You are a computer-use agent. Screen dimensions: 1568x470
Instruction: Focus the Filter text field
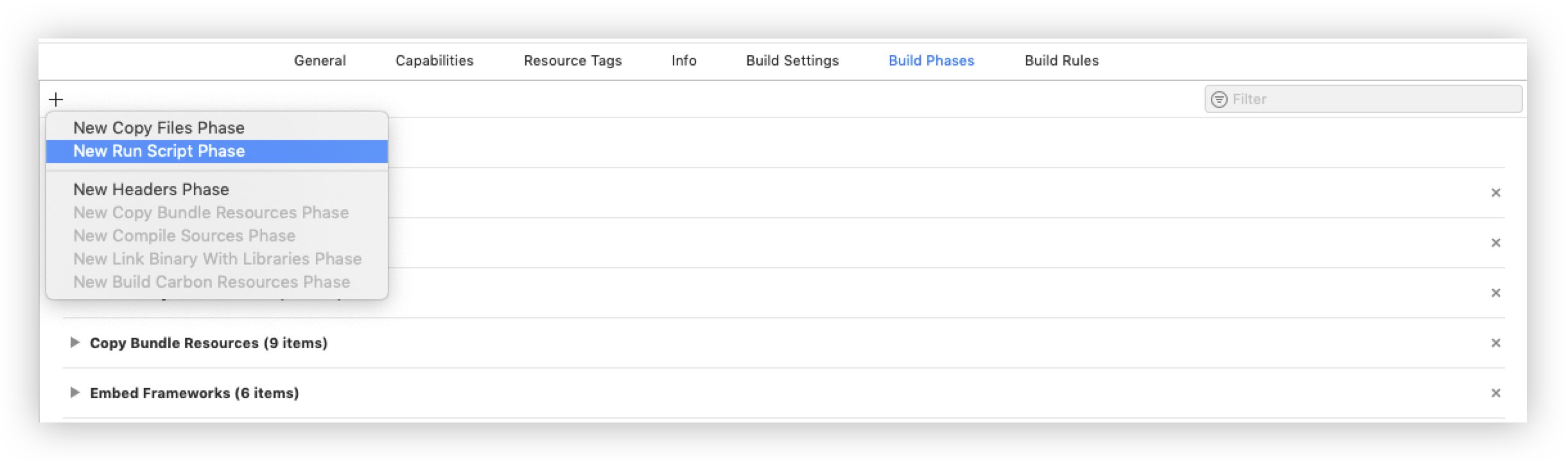pos(1363,99)
